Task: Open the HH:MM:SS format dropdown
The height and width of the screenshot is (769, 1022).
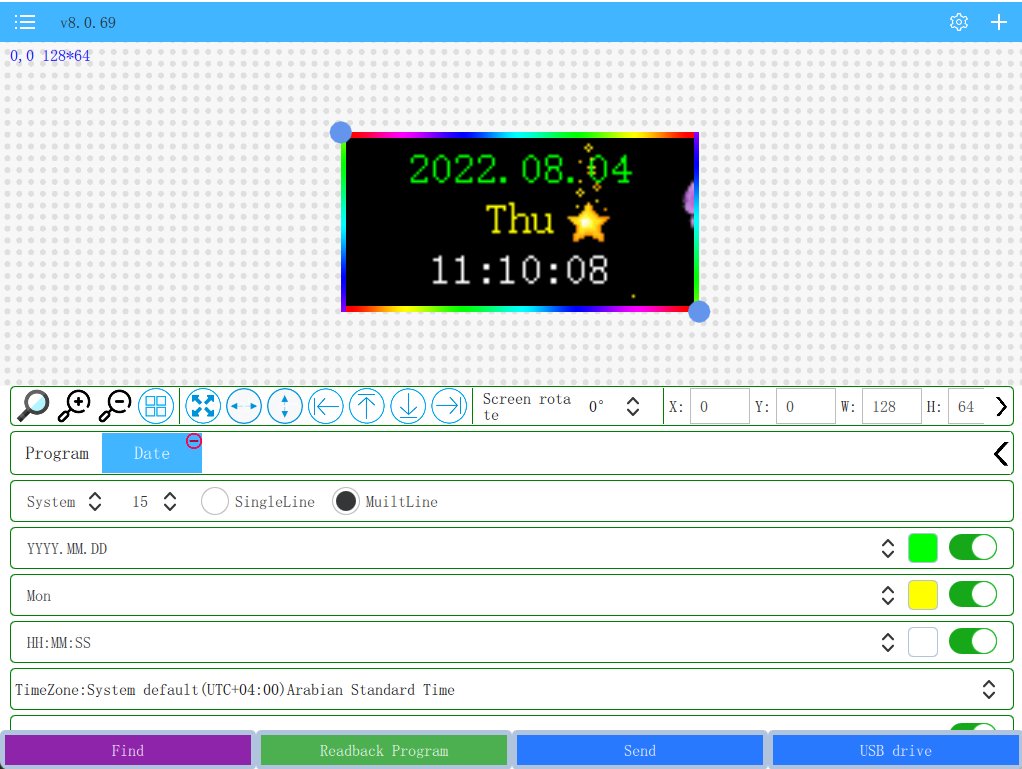Action: coord(887,643)
